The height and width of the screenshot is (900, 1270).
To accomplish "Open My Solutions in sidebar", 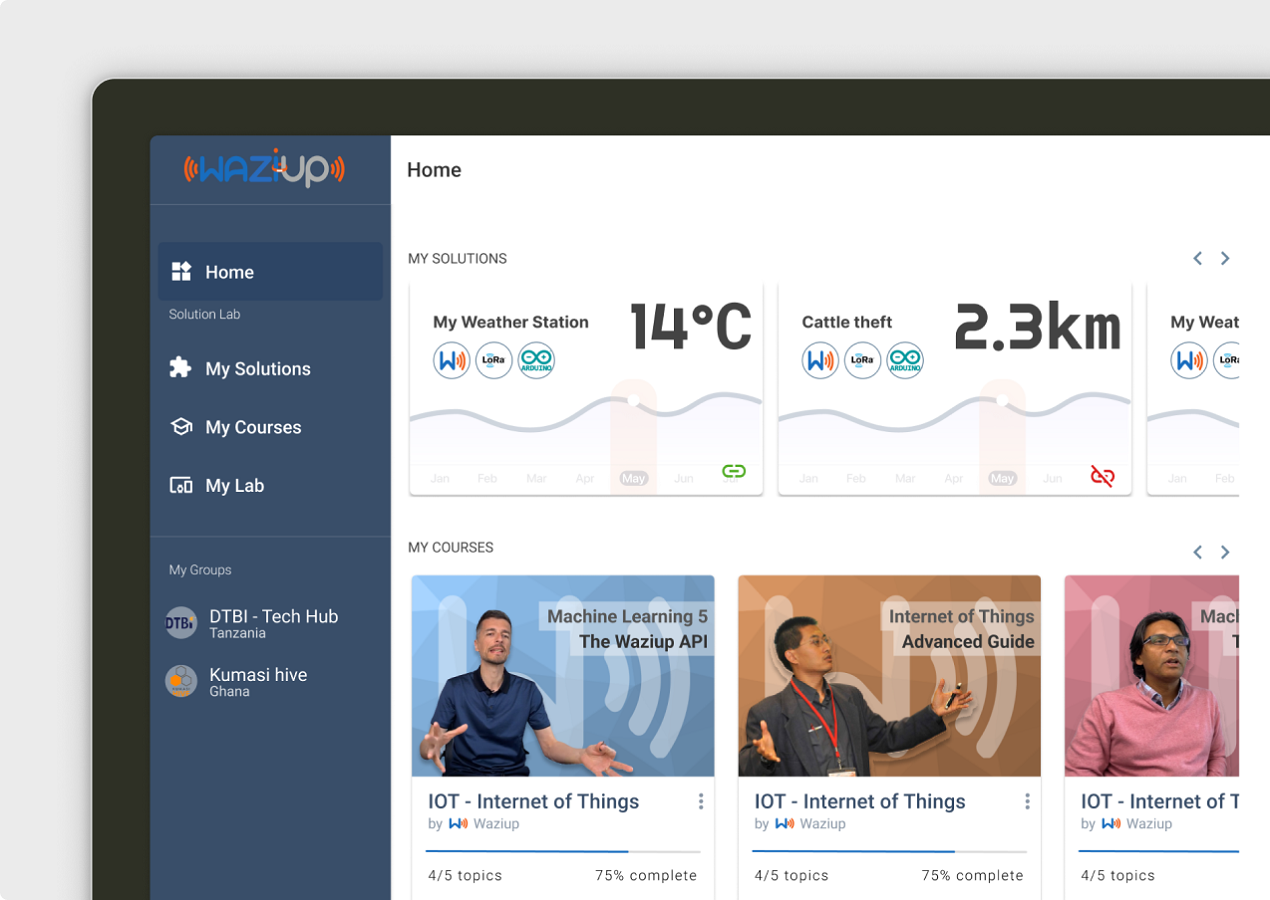I will (258, 369).
